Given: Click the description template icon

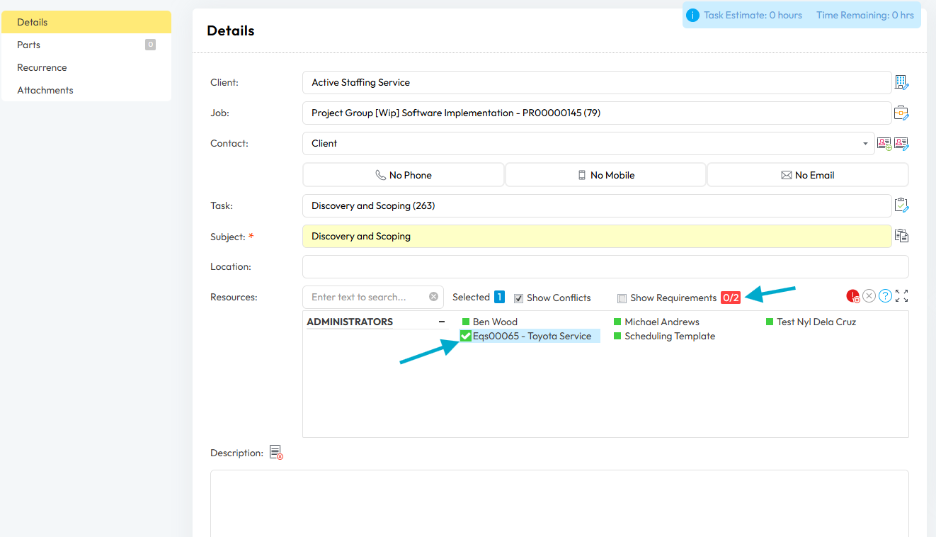Looking at the screenshot, I should pos(277,453).
